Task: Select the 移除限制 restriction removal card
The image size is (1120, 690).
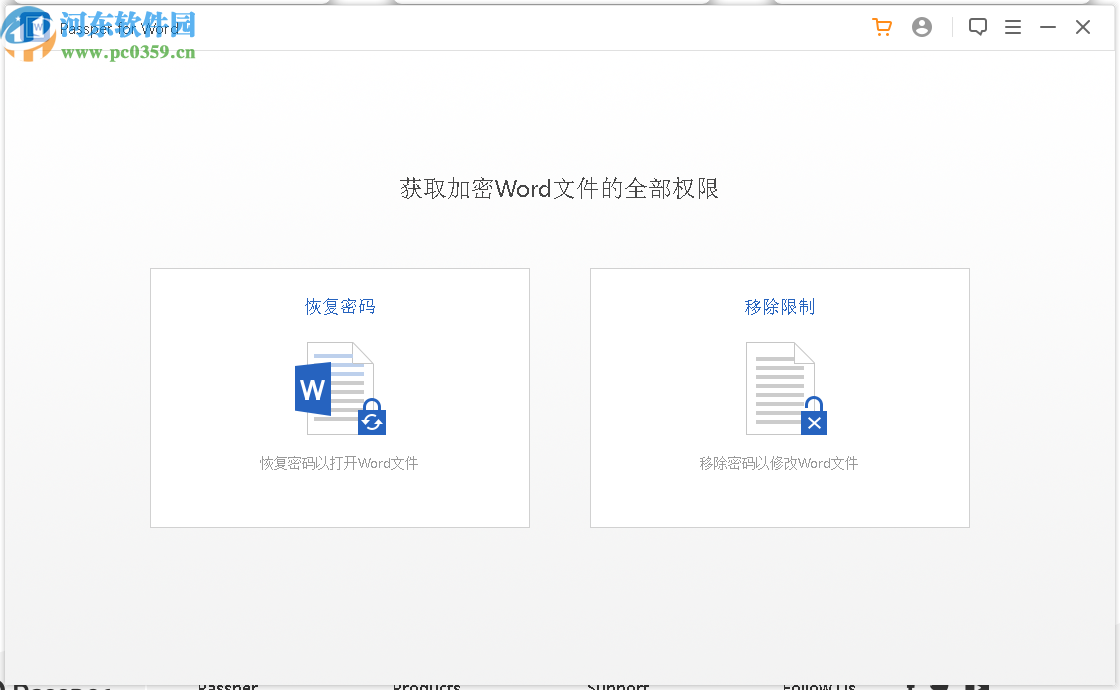Action: pyautogui.click(x=779, y=397)
